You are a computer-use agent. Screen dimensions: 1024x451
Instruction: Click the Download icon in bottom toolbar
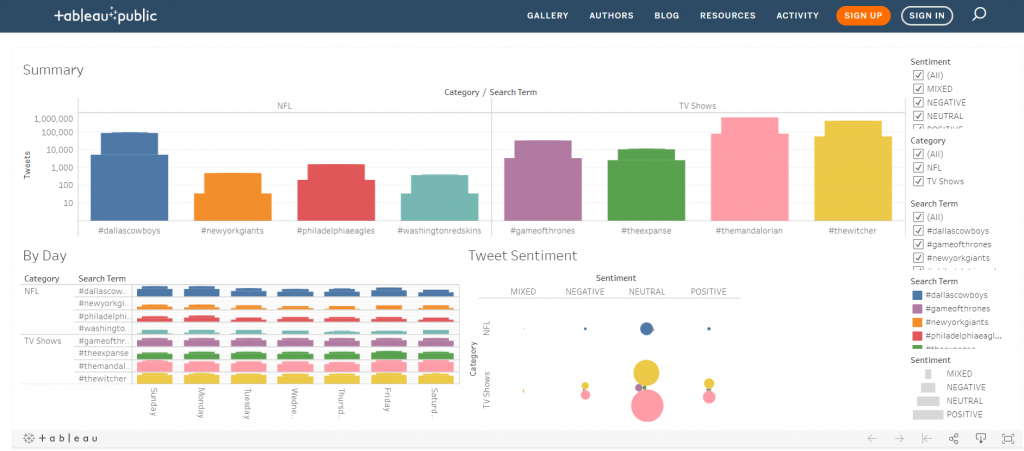pos(981,438)
